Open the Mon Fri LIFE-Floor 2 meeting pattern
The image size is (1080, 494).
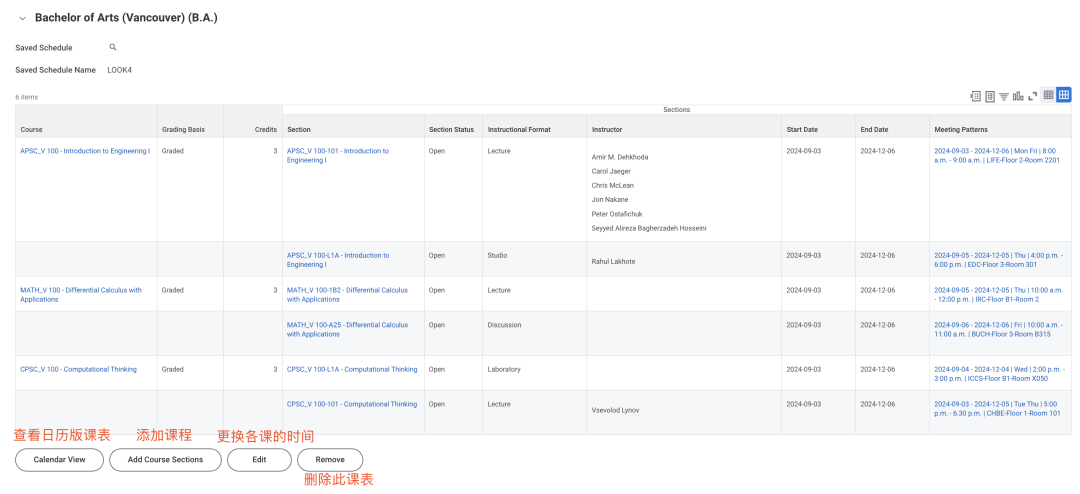(996, 155)
